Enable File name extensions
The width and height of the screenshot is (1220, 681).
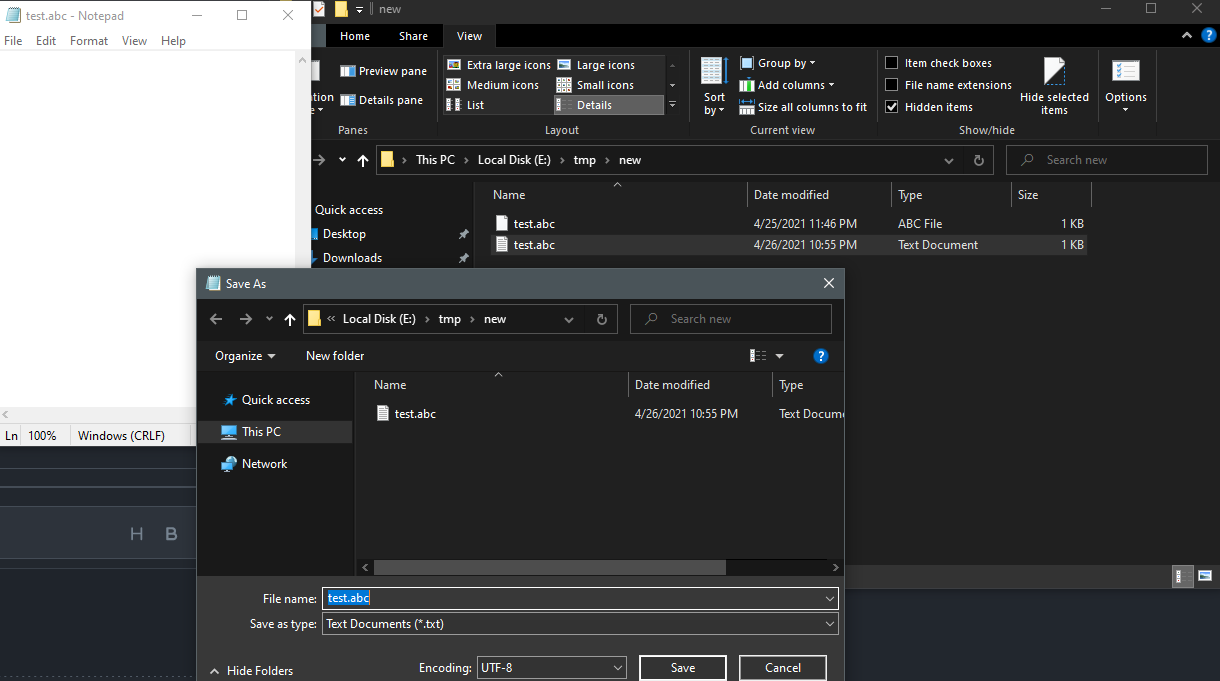click(893, 84)
